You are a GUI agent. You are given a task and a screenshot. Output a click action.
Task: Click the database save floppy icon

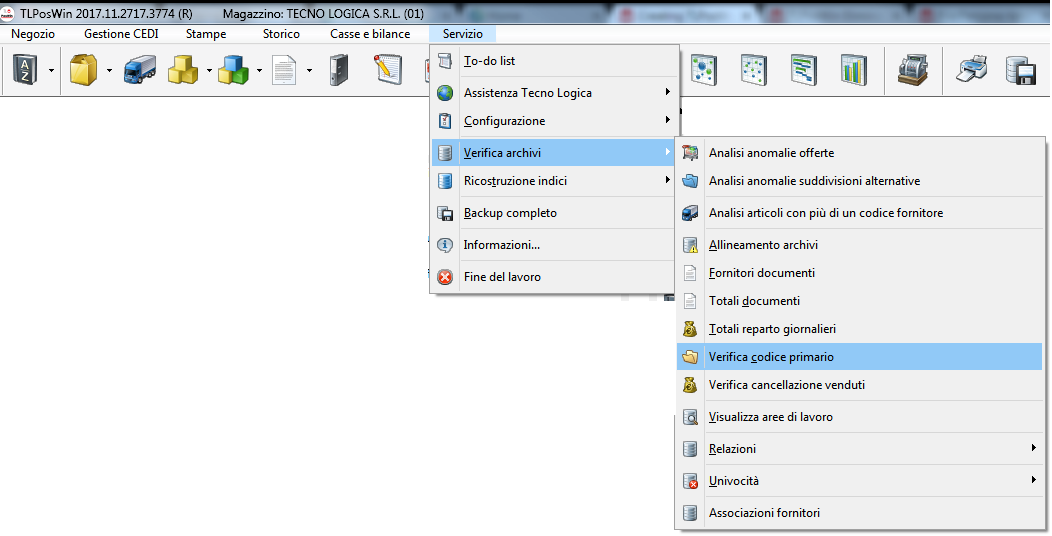(1019, 71)
